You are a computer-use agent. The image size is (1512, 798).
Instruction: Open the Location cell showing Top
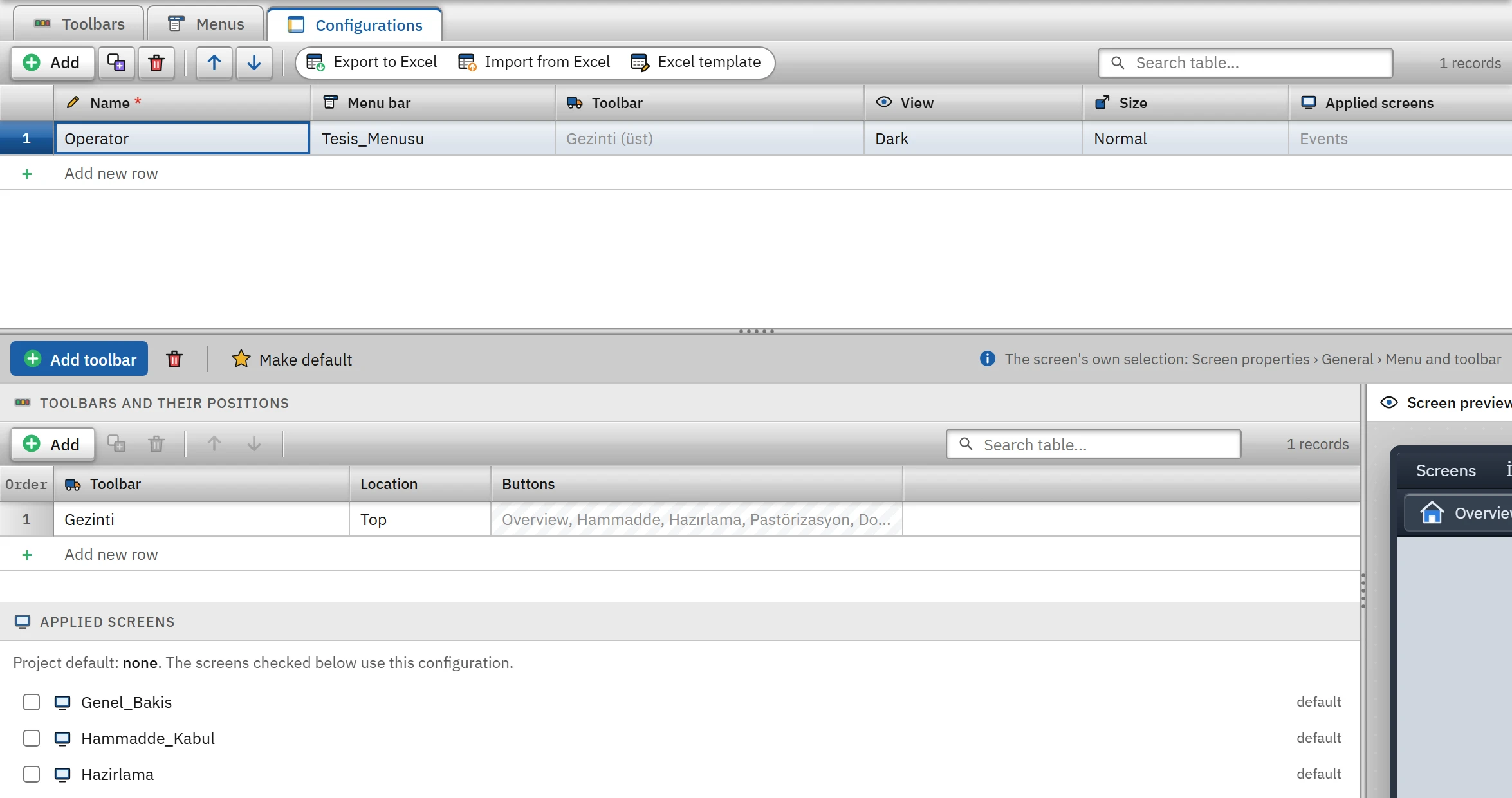point(420,519)
